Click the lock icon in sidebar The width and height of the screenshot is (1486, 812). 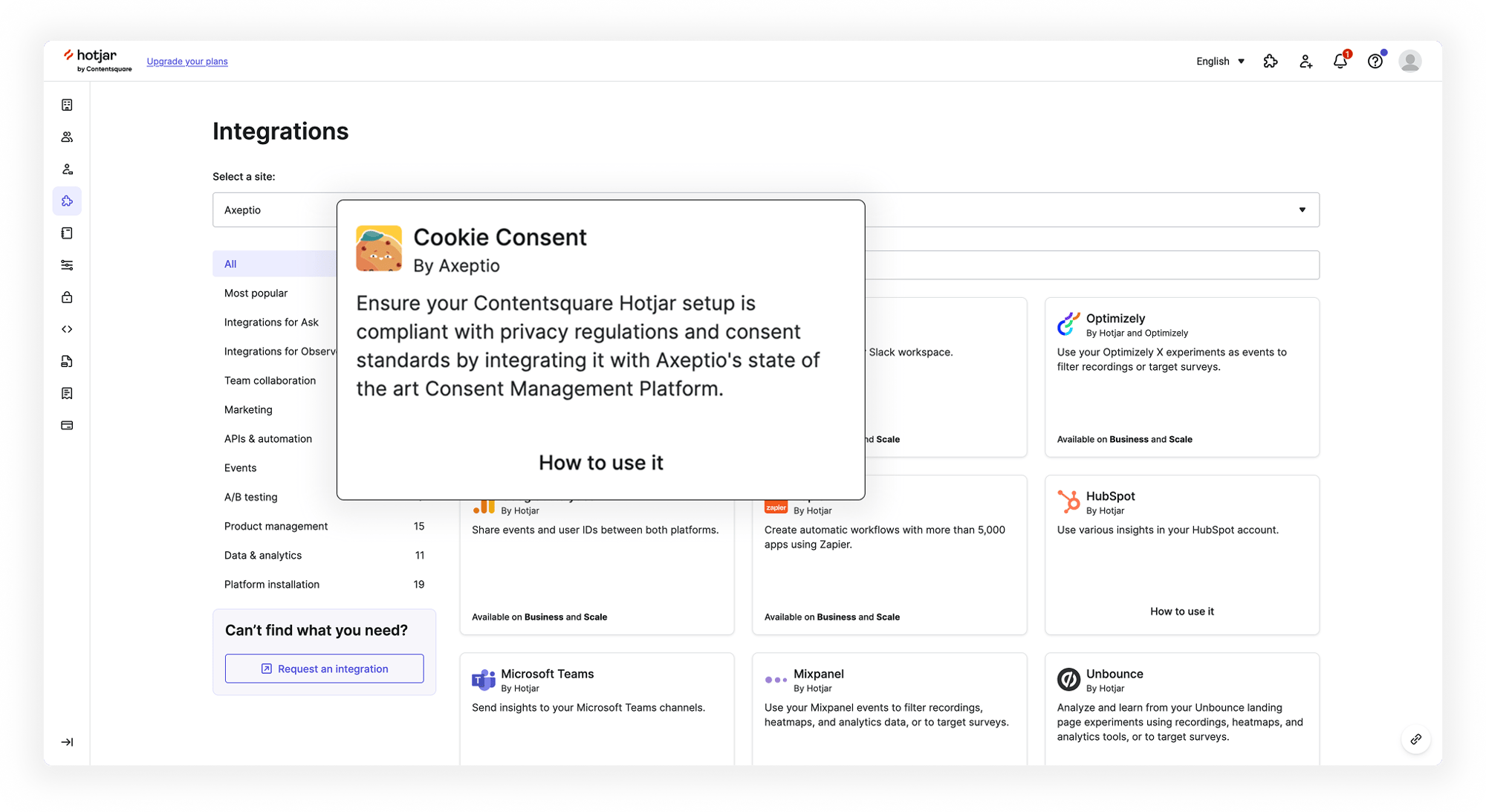pyautogui.click(x=67, y=297)
